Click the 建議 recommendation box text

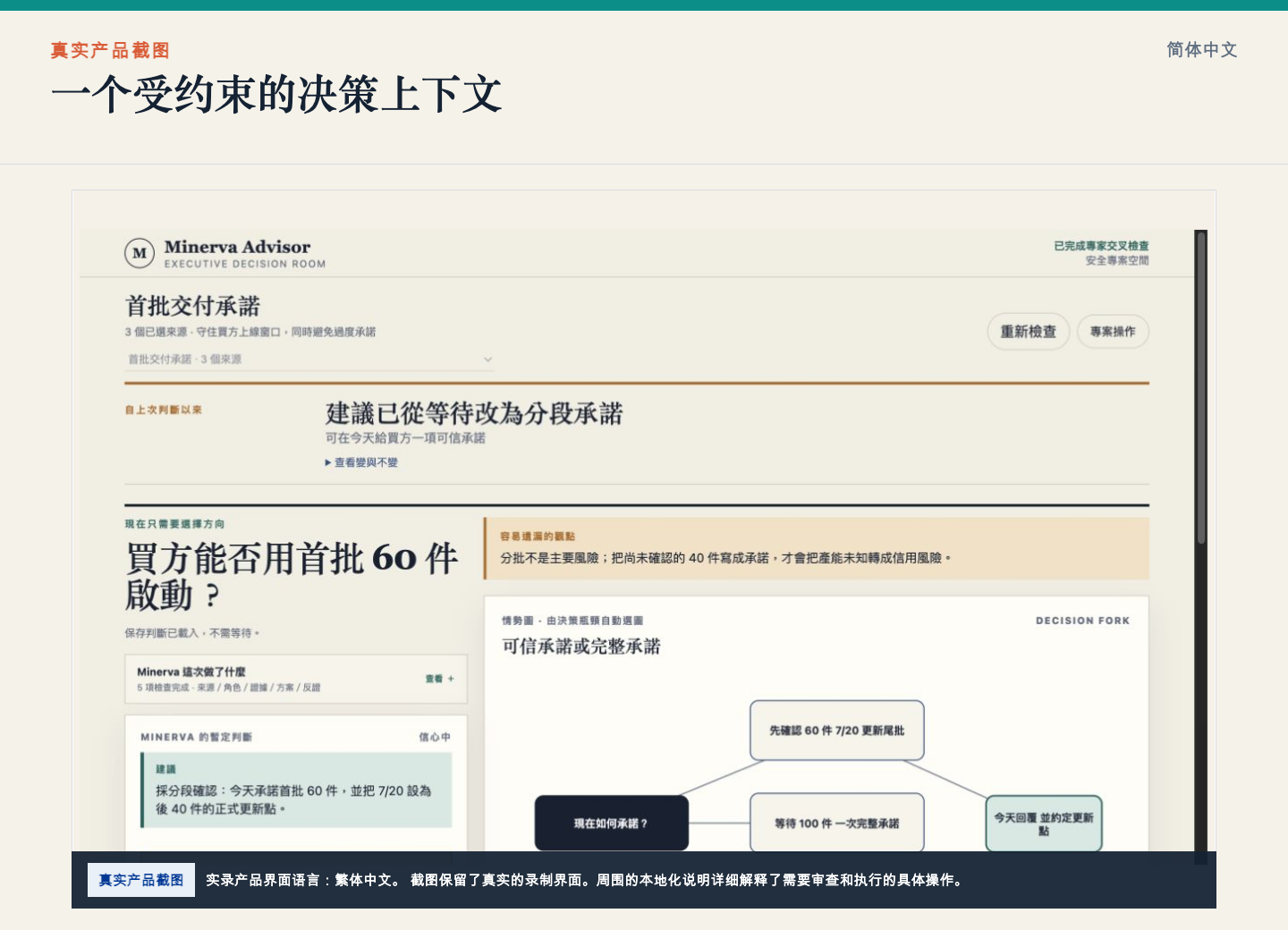[x=296, y=790]
